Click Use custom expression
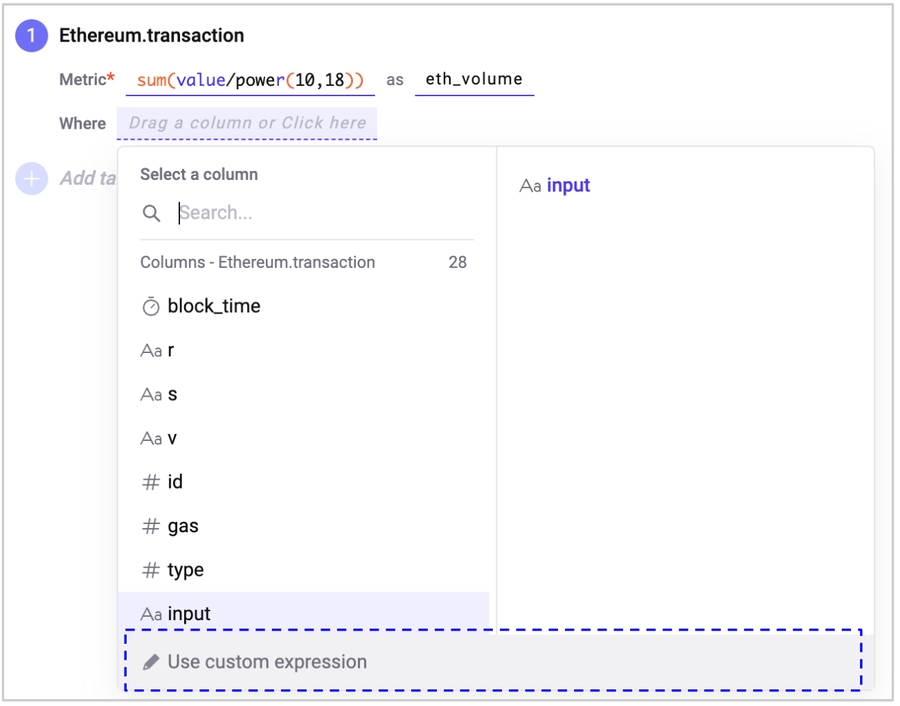Viewport: 900px width, 706px height. click(267, 662)
